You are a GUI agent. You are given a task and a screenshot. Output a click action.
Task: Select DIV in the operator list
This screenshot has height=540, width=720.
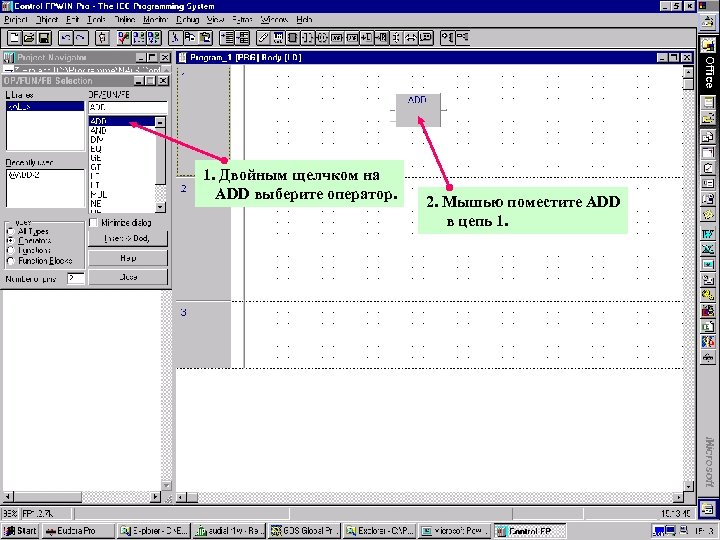(122, 140)
